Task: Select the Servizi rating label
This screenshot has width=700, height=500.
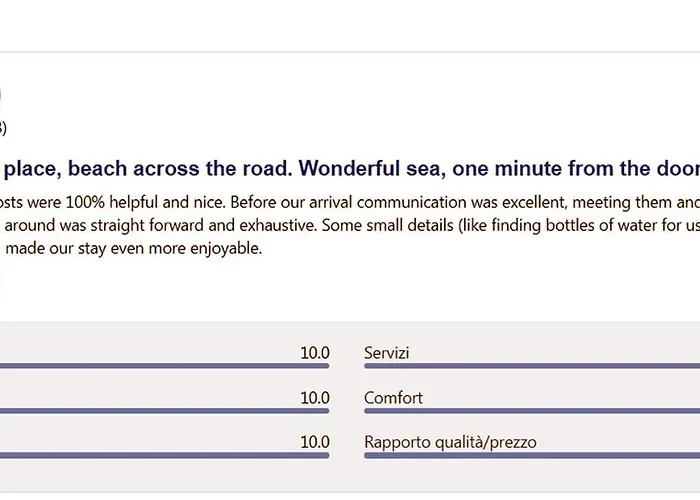Action: click(387, 353)
